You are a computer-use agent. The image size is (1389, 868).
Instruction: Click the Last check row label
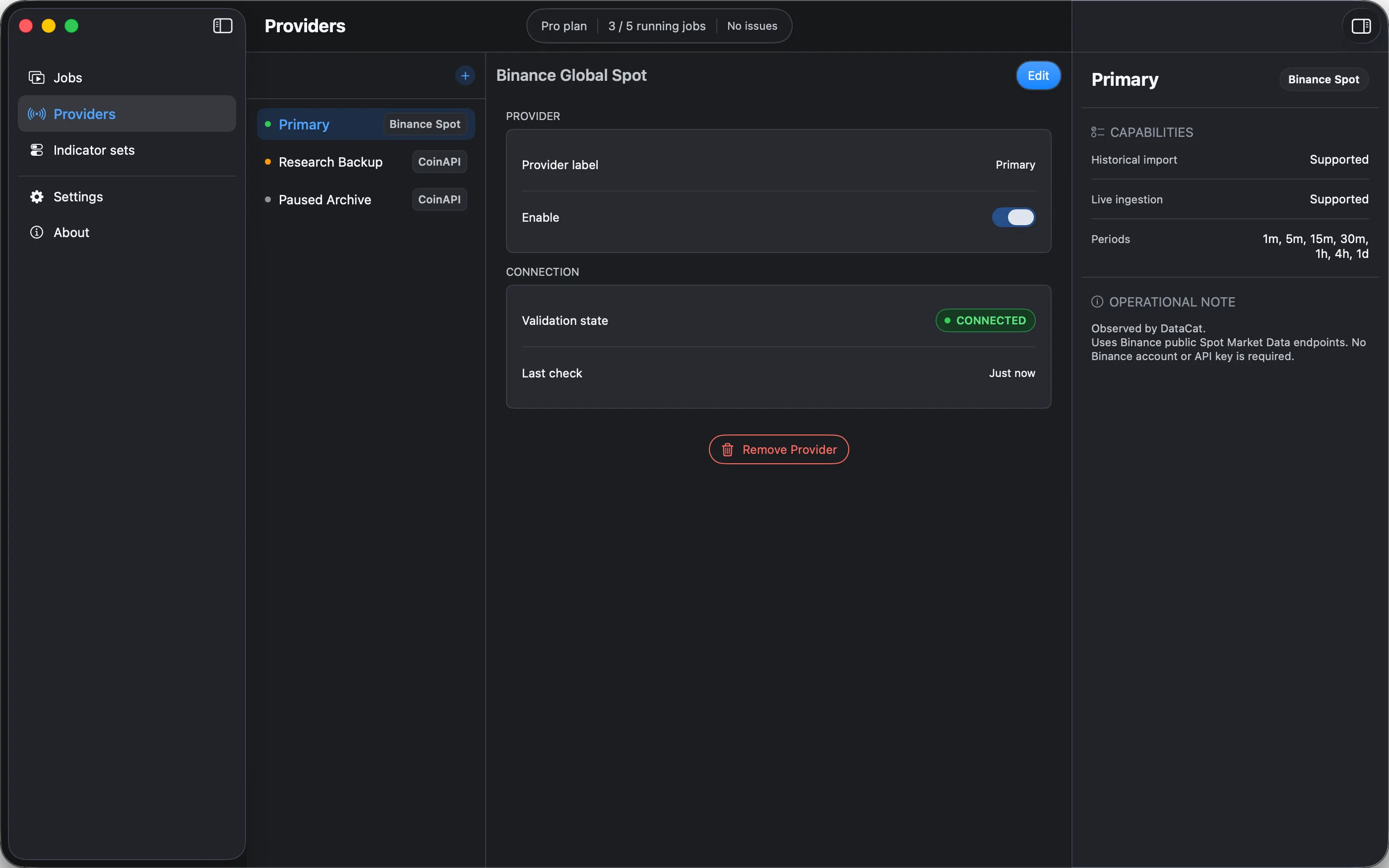point(552,373)
